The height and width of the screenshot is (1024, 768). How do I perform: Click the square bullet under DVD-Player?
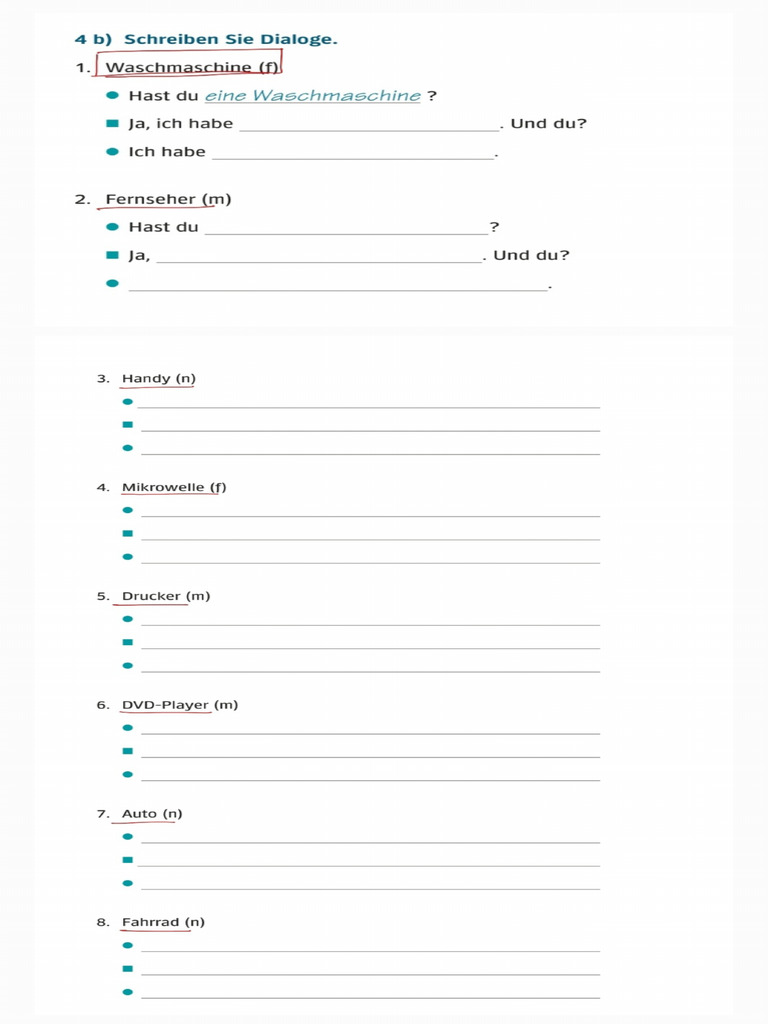127,751
